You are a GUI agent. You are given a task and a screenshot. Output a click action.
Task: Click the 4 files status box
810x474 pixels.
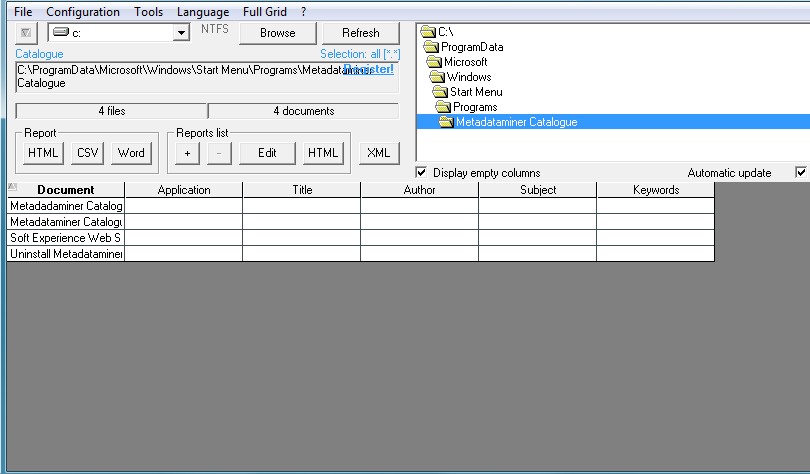112,111
